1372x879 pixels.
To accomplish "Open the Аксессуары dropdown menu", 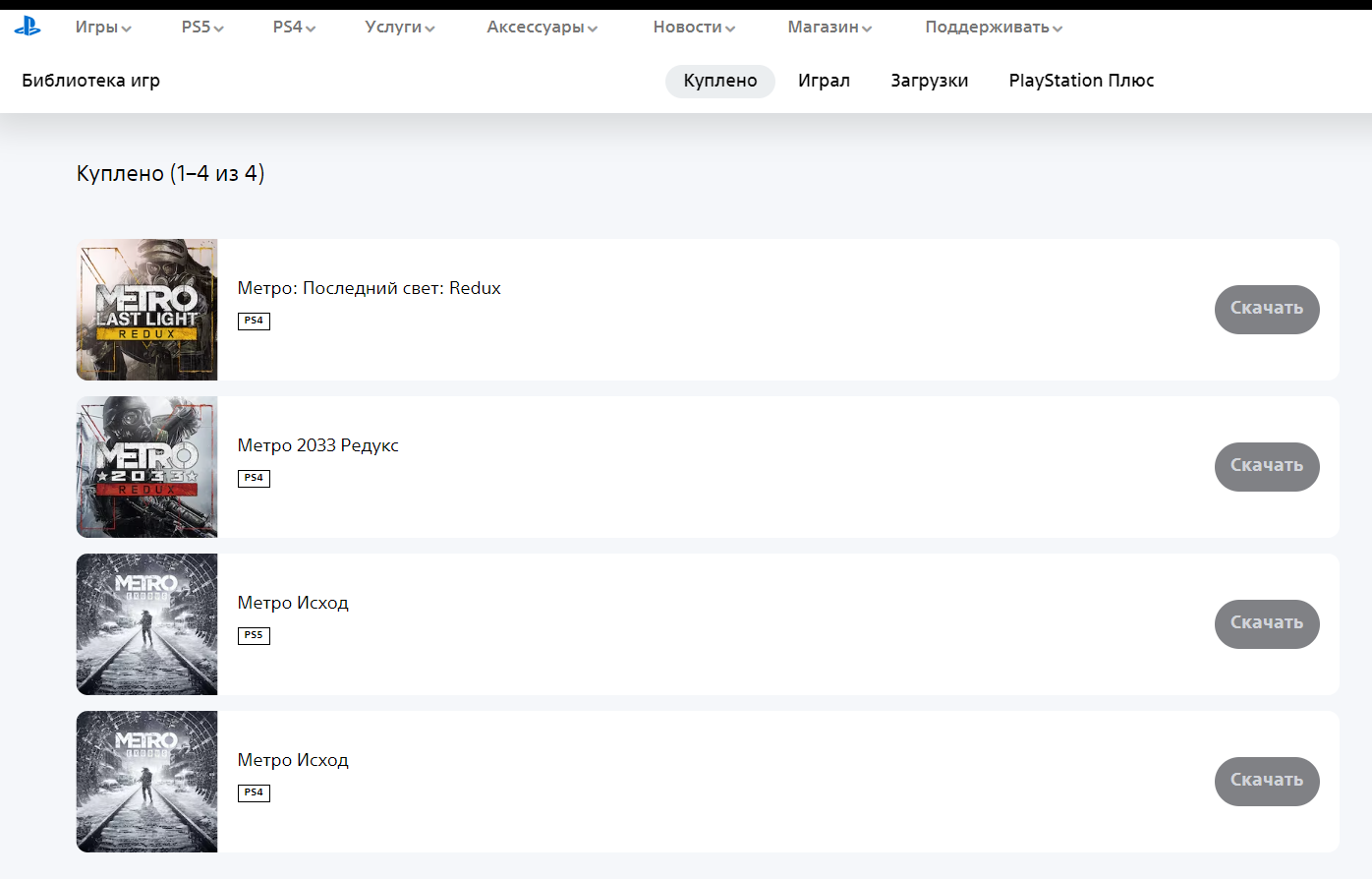I will (542, 28).
